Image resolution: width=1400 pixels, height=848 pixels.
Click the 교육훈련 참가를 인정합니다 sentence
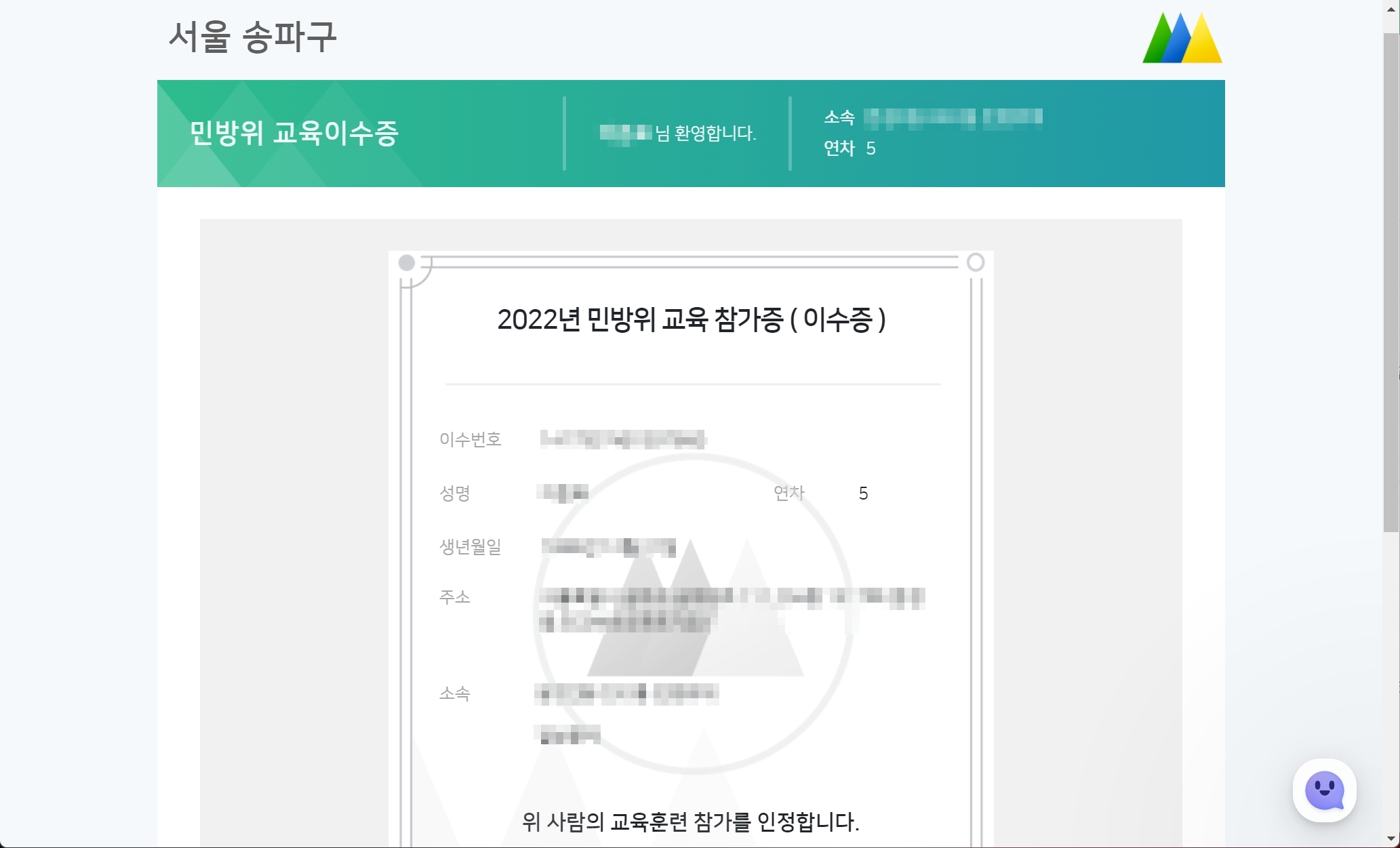(690, 822)
